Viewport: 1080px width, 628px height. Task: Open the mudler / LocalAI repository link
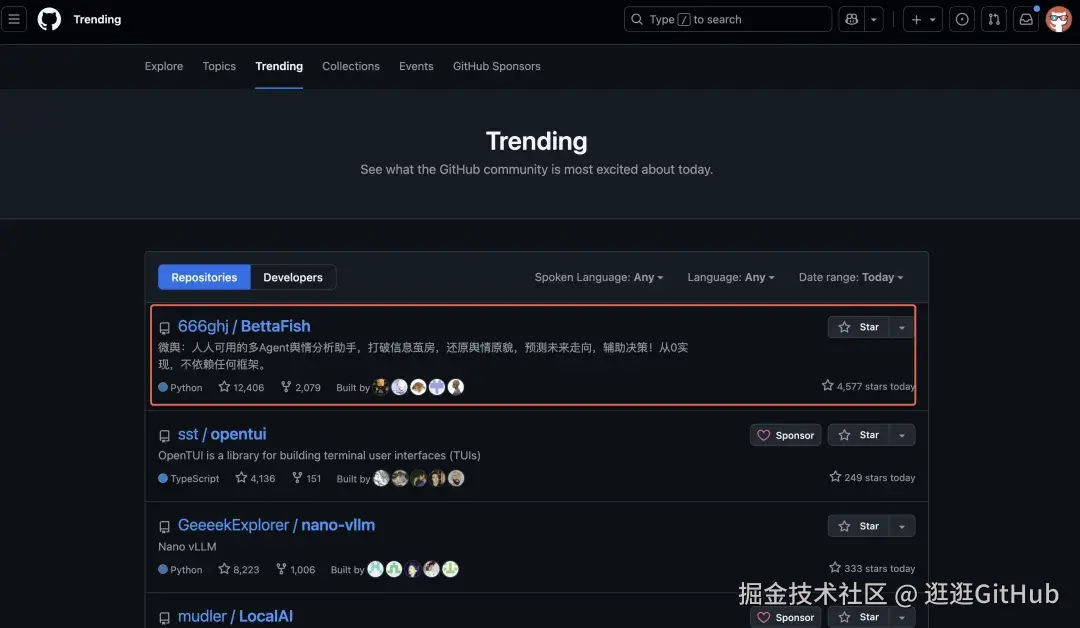click(235, 616)
